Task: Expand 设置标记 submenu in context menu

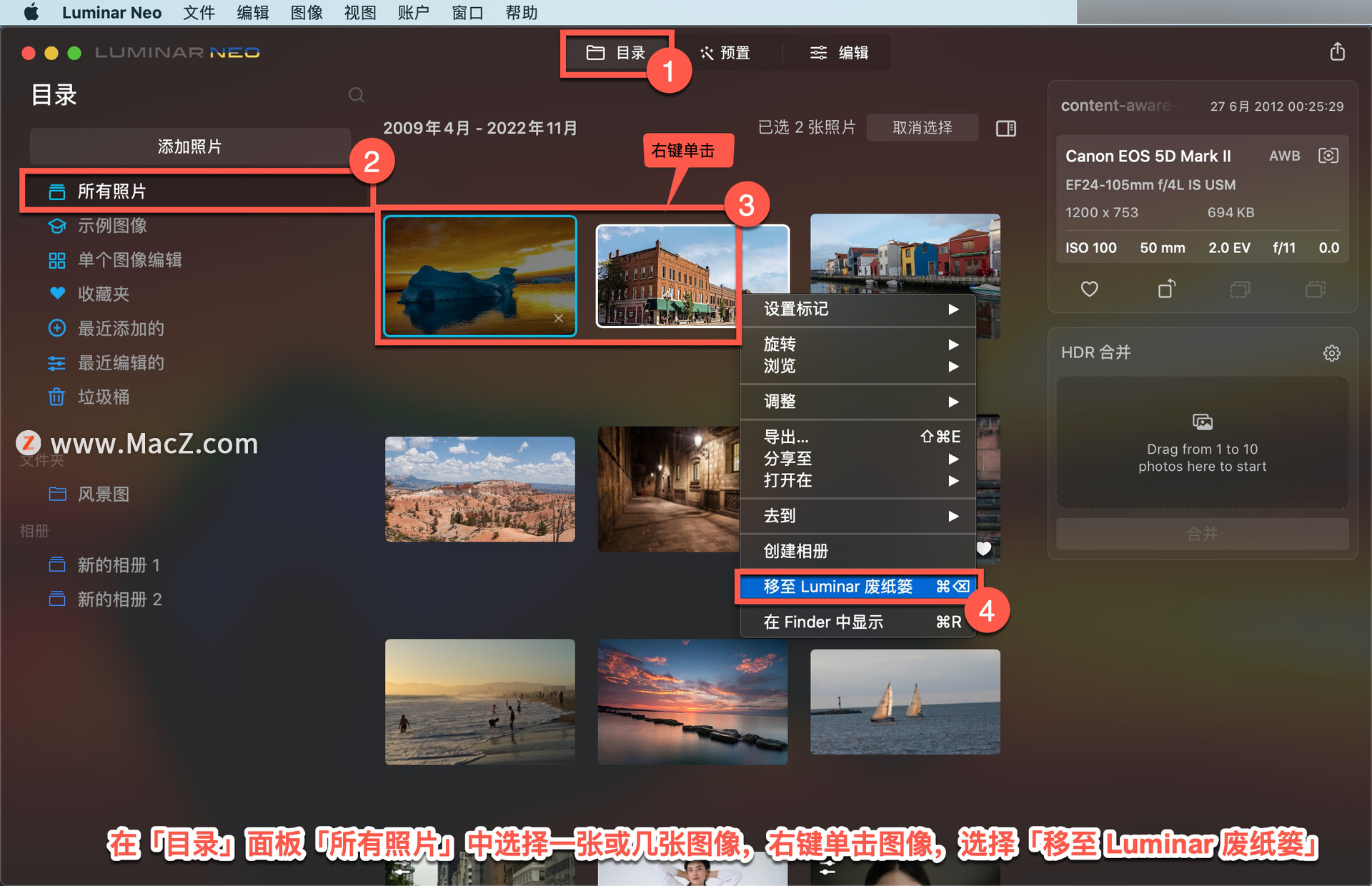Action: [x=858, y=309]
